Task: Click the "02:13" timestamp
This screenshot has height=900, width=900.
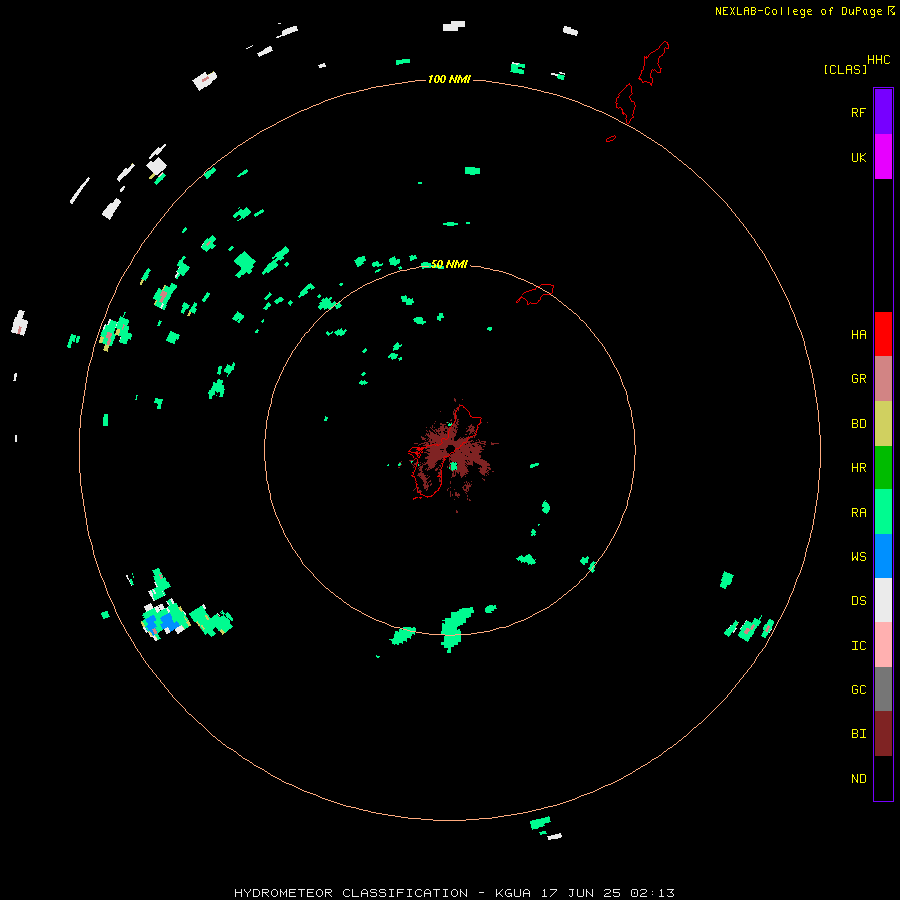Action: [651, 893]
